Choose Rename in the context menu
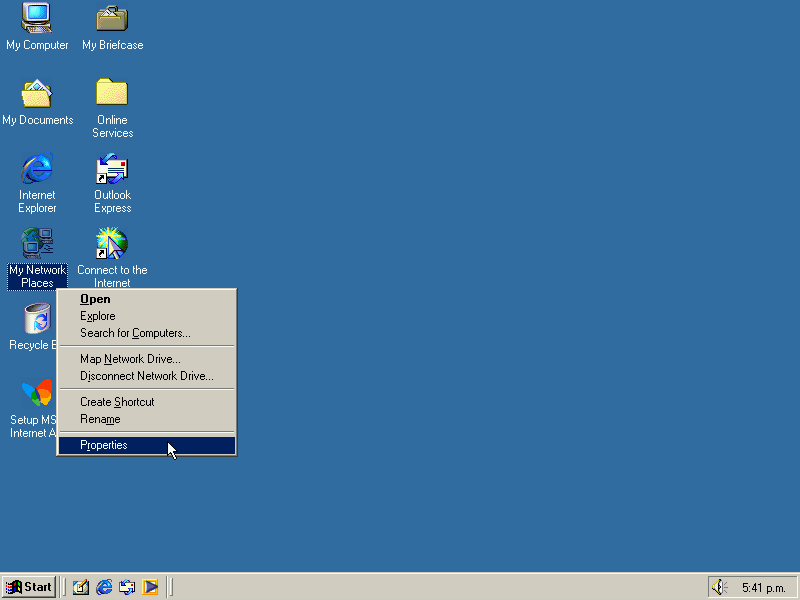800x600 pixels. (146, 419)
